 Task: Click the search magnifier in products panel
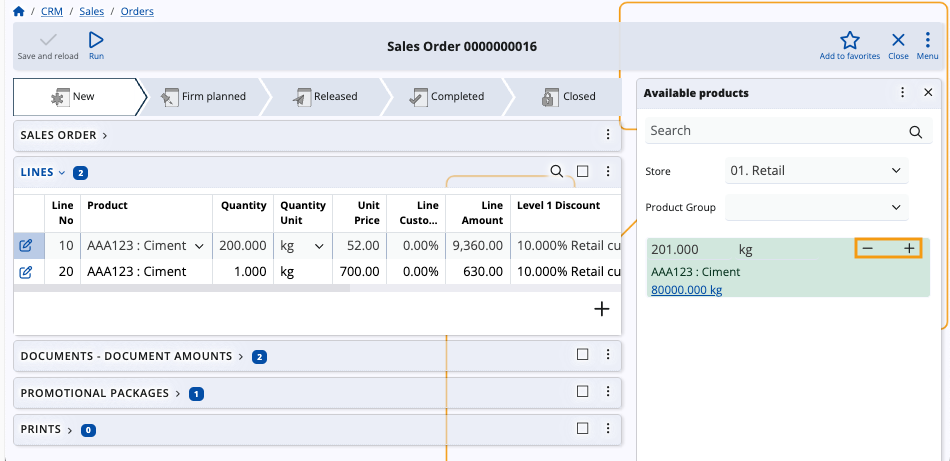coord(916,131)
